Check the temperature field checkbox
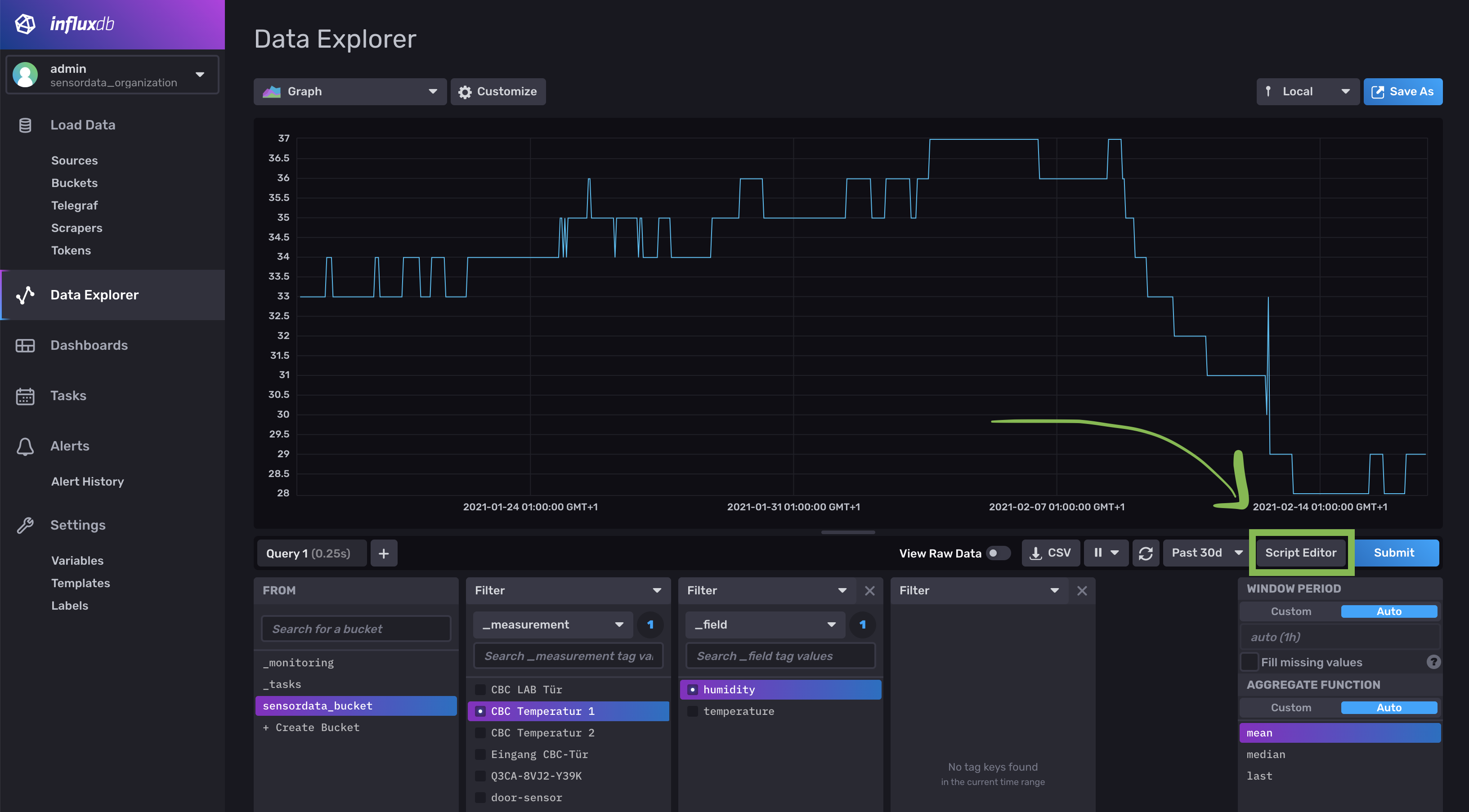This screenshot has width=1469, height=812. pyautogui.click(x=692, y=711)
